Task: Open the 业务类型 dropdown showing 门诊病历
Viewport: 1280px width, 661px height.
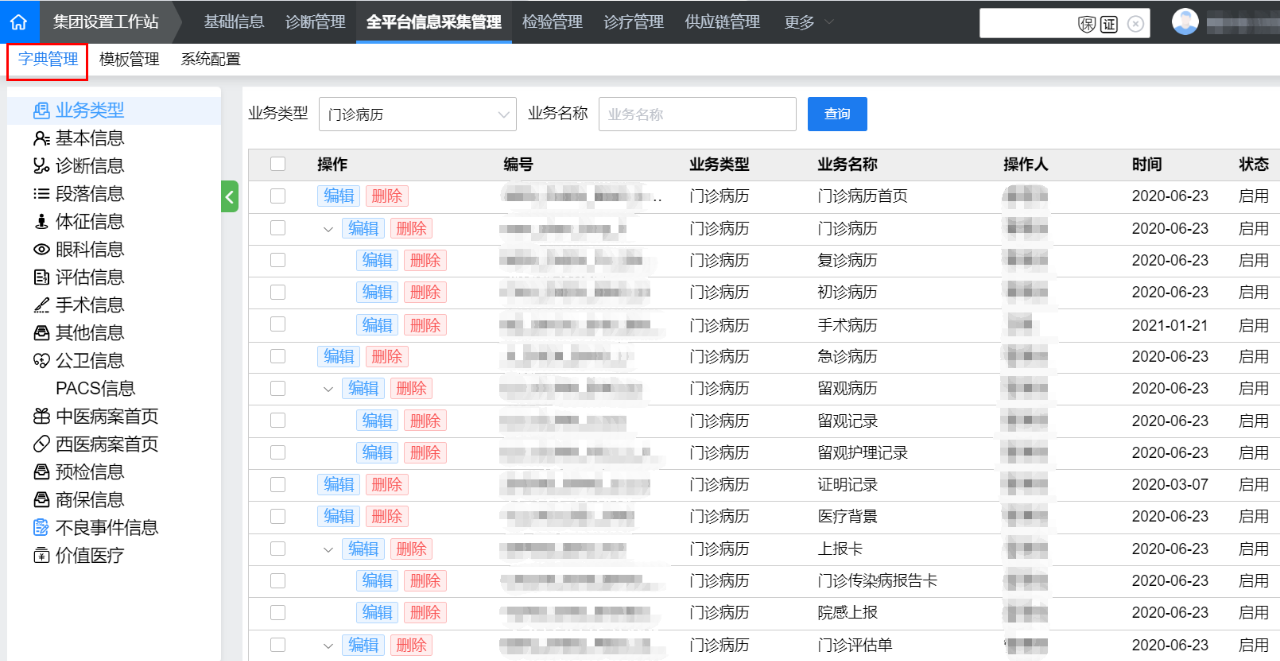Action: pos(417,114)
